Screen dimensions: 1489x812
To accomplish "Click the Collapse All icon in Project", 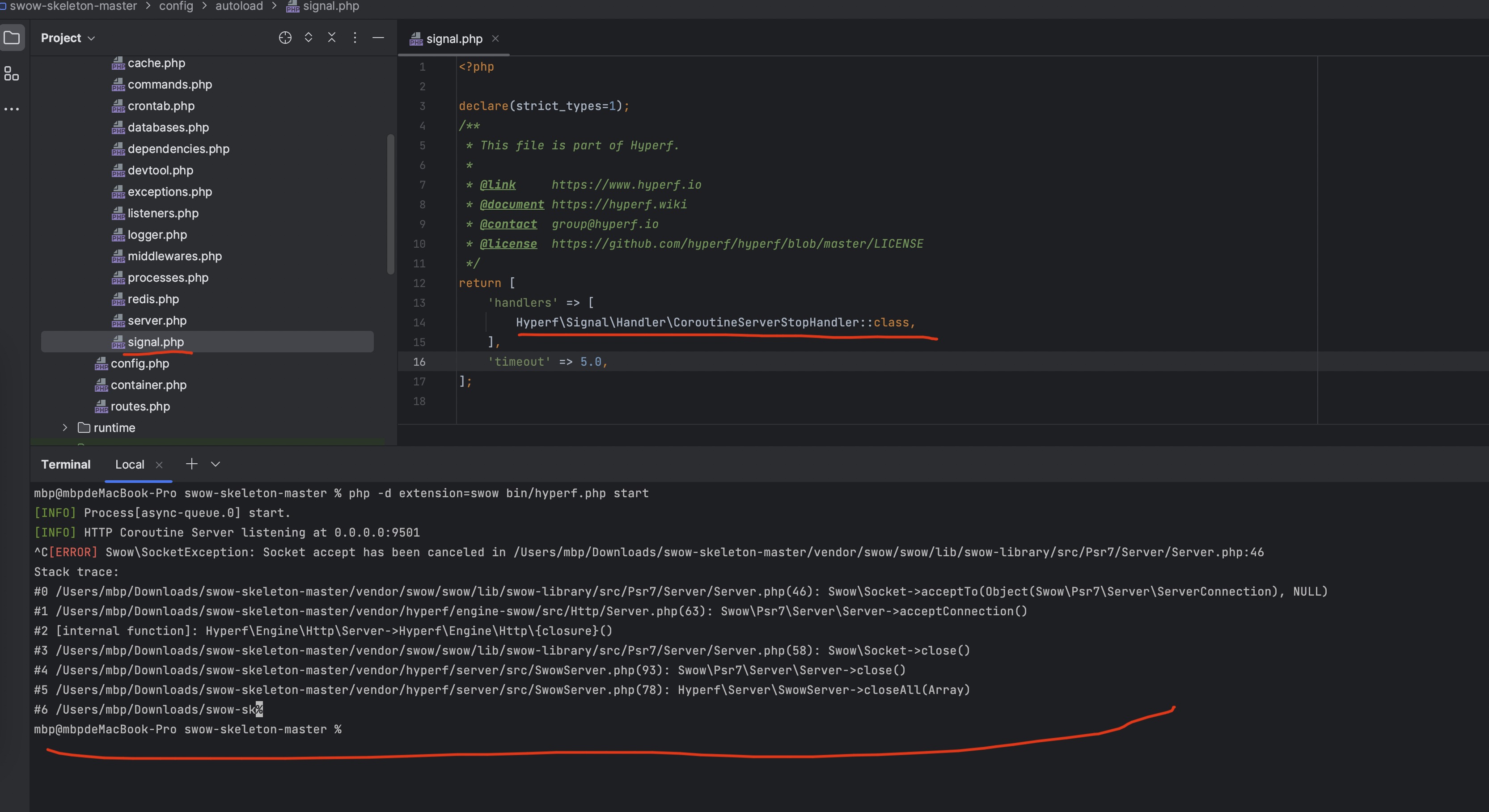I will tap(332, 38).
